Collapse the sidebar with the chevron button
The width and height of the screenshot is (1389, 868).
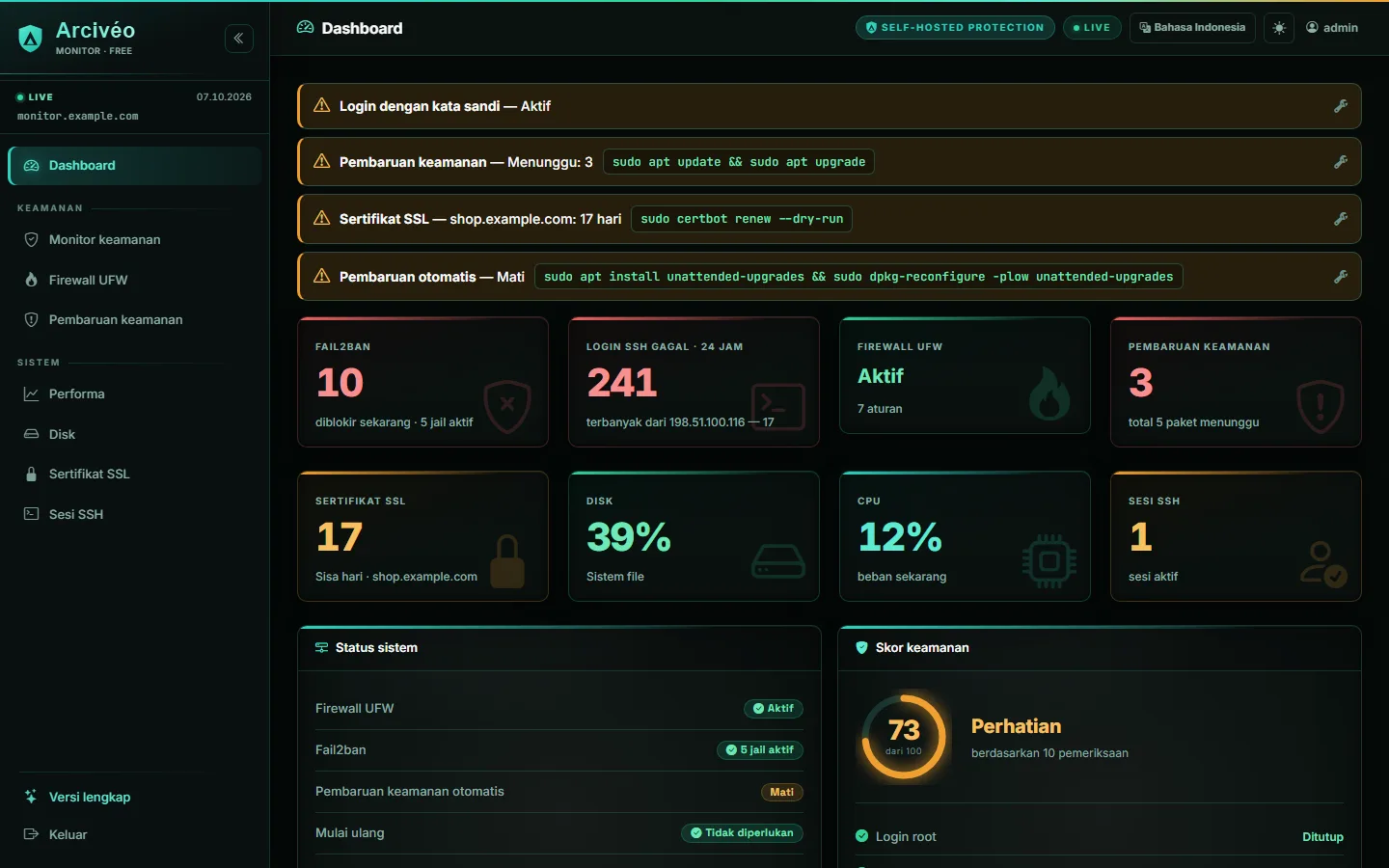click(x=239, y=39)
